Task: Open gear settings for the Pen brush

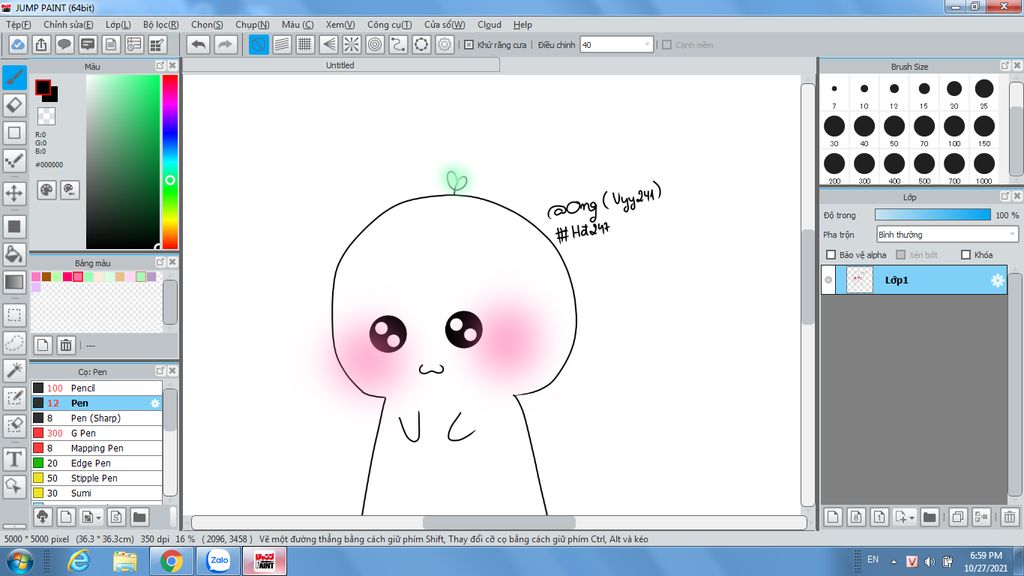Action: pos(155,403)
